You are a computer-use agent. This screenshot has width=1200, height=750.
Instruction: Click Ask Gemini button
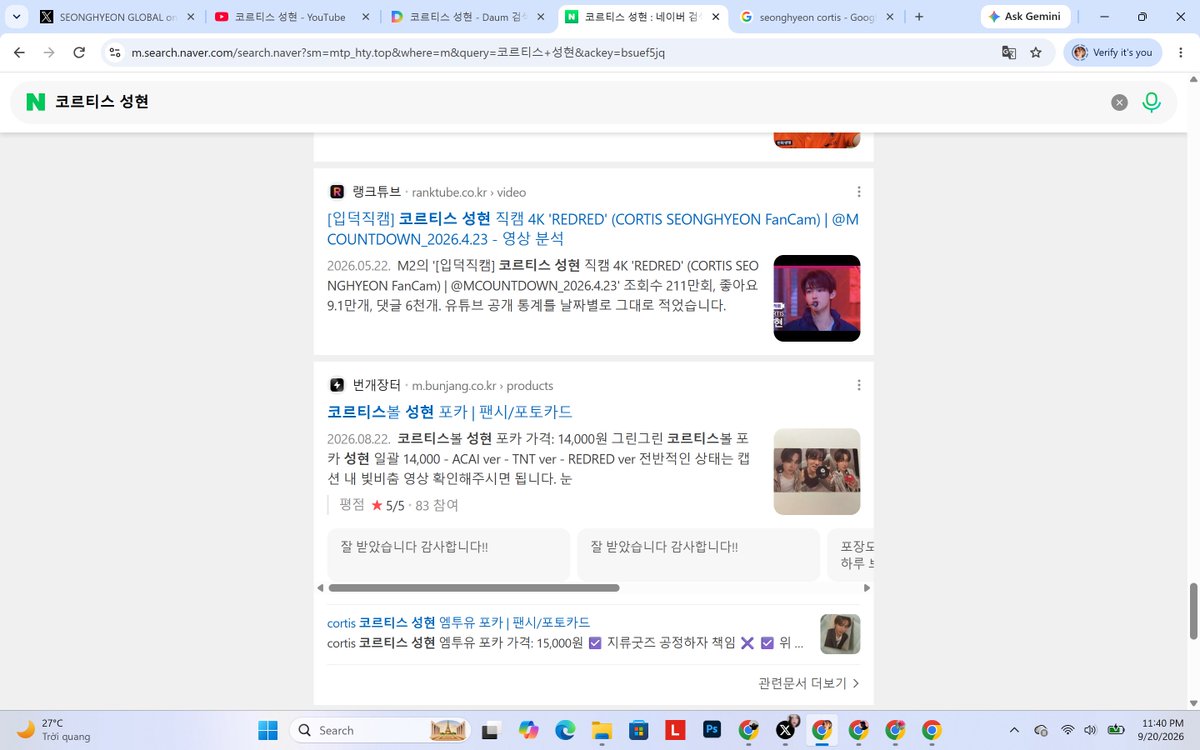pos(1026,17)
